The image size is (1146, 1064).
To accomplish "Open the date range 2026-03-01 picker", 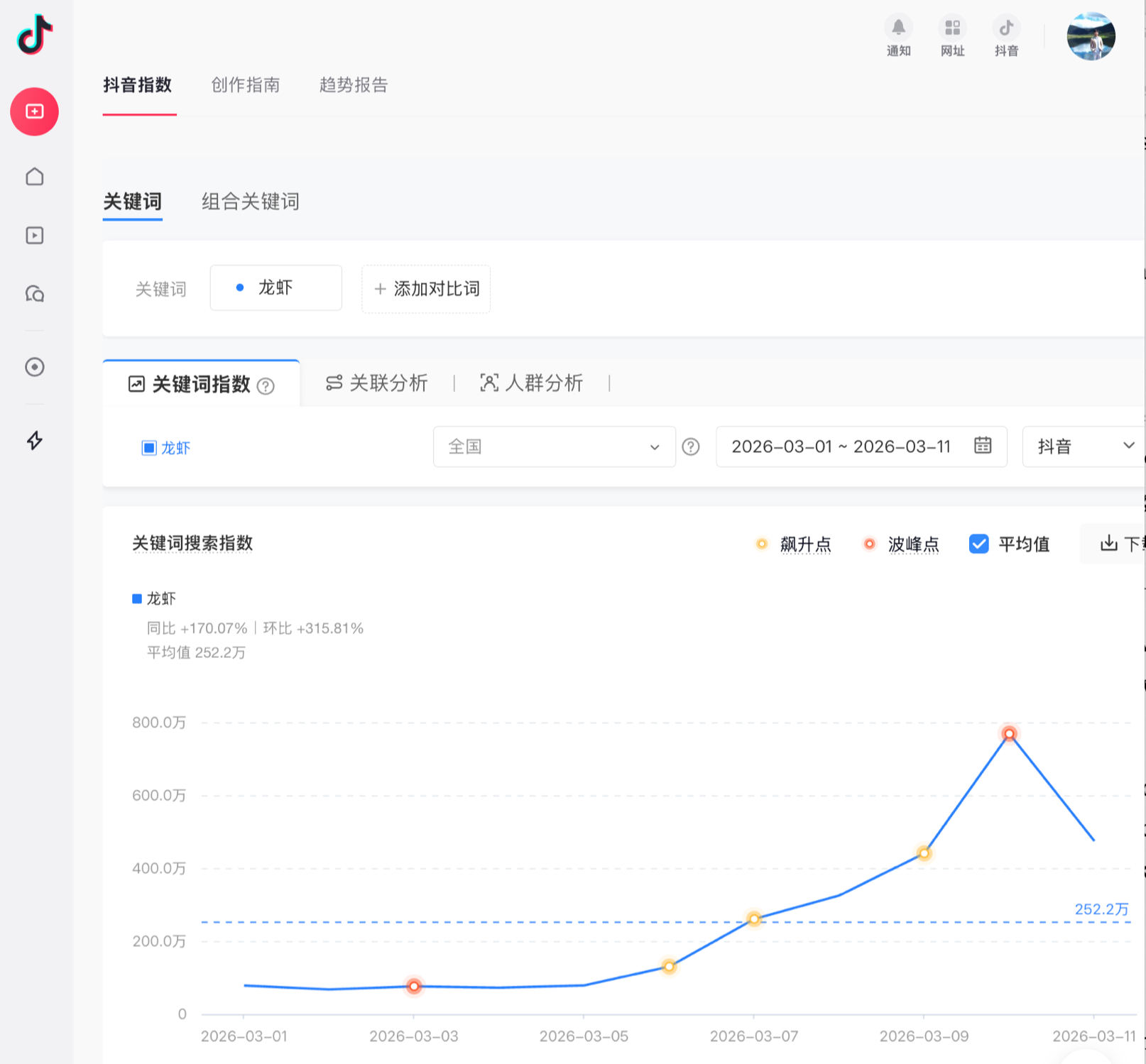I will tap(841, 446).
